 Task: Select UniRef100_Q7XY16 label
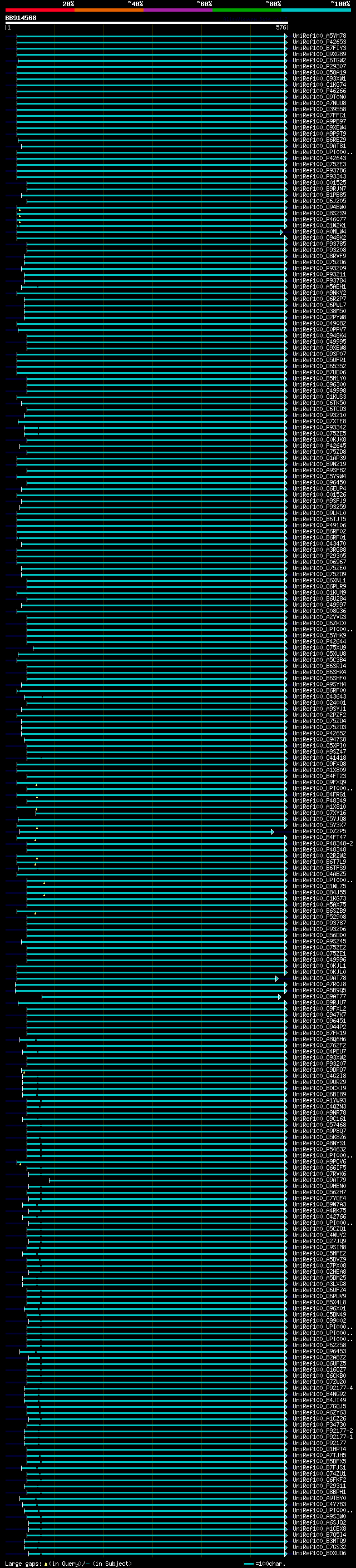click(319, 813)
